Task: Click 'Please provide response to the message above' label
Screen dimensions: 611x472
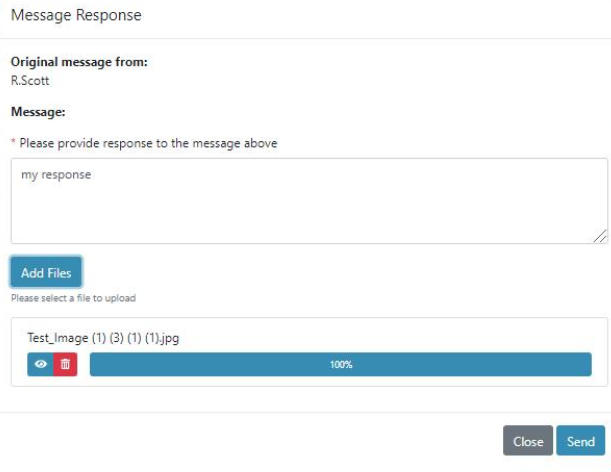Action: 148,143
